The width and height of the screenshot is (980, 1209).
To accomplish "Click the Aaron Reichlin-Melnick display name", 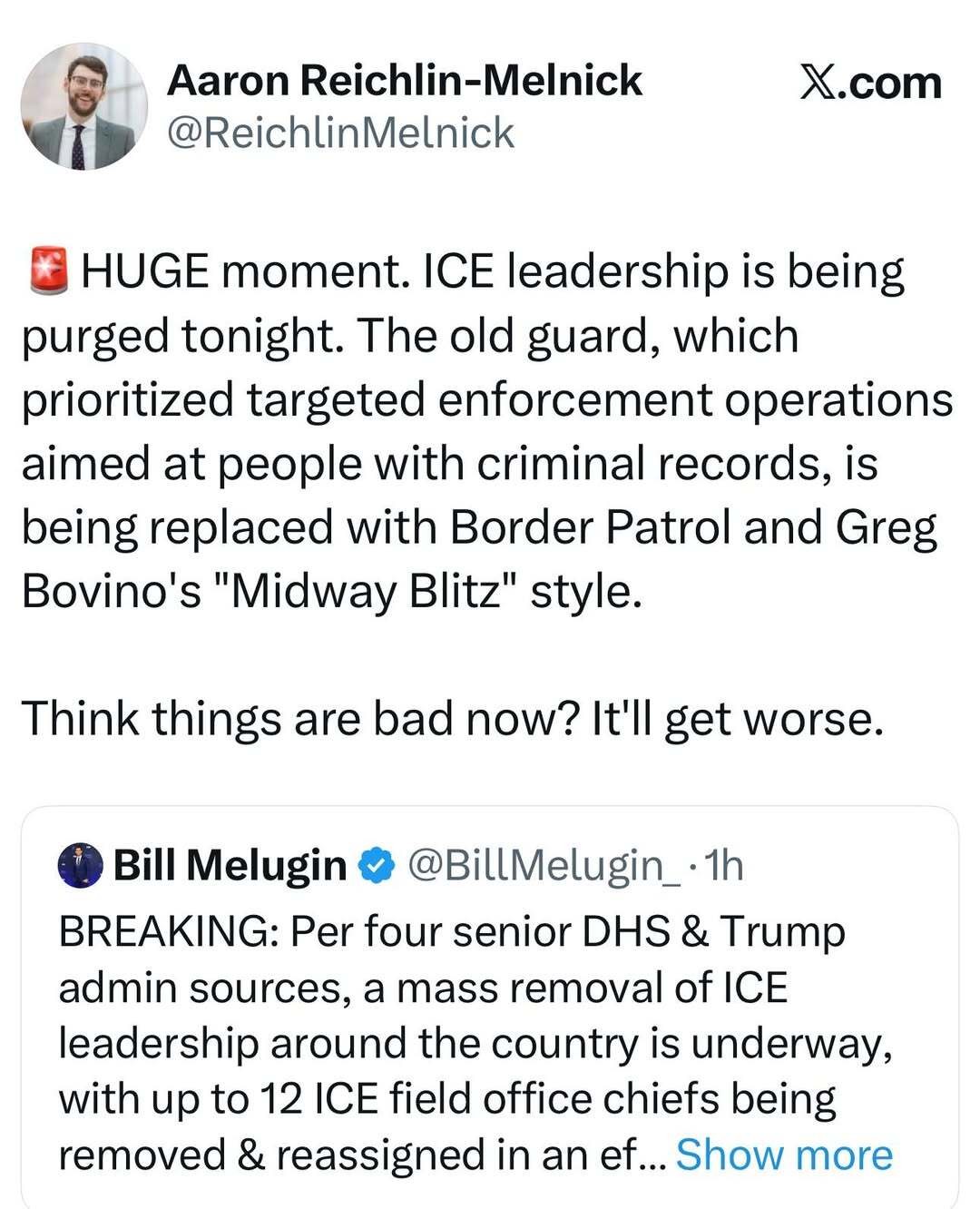I will pyautogui.click(x=404, y=81).
